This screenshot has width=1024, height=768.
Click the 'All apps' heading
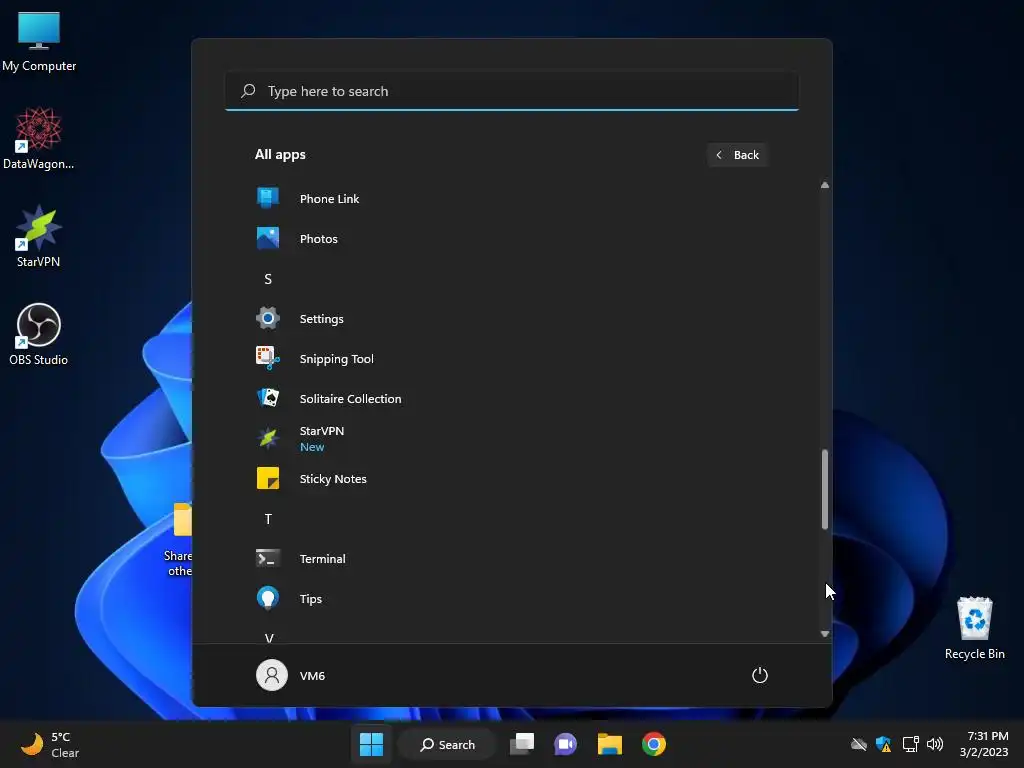(280, 154)
